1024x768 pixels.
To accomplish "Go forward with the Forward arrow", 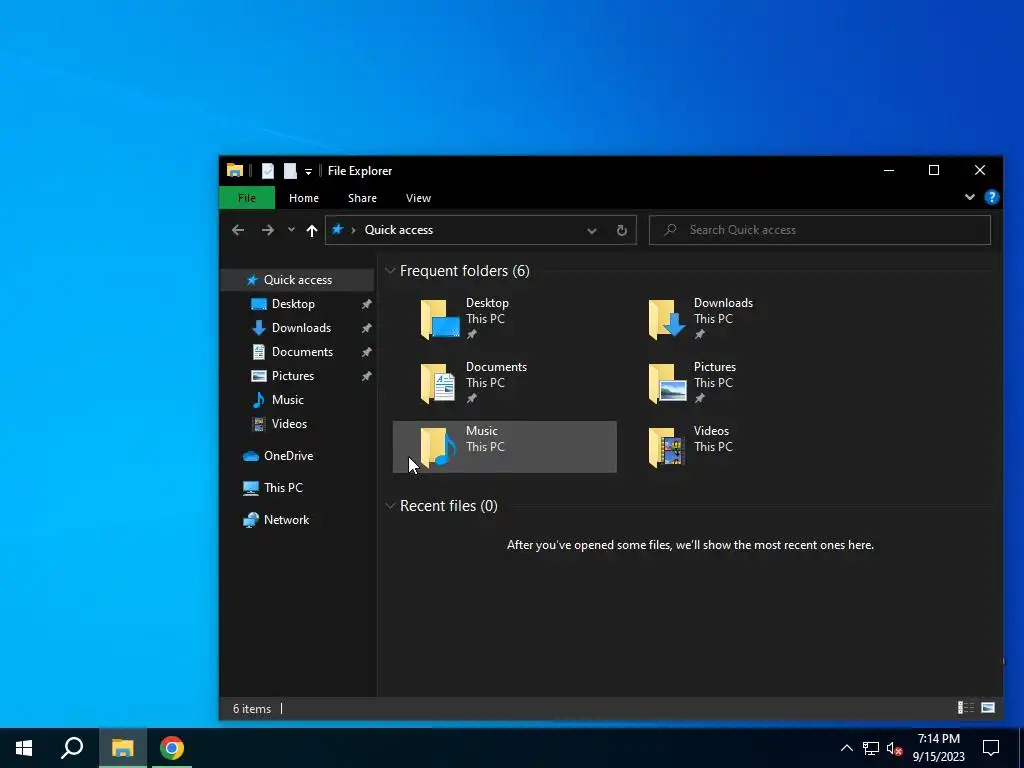I will point(268,230).
